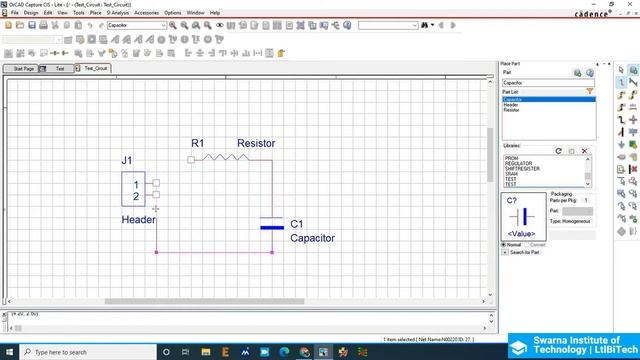Switch to the Test tab
640x360 pixels.
coord(56,69)
